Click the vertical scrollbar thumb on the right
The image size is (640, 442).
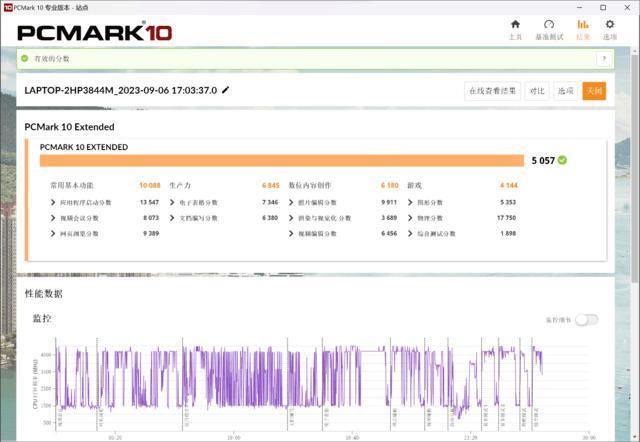click(635, 167)
